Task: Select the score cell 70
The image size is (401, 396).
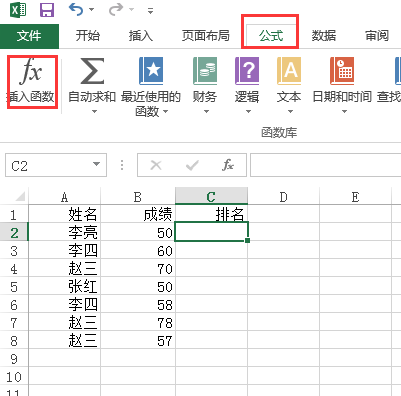Action: [138, 268]
